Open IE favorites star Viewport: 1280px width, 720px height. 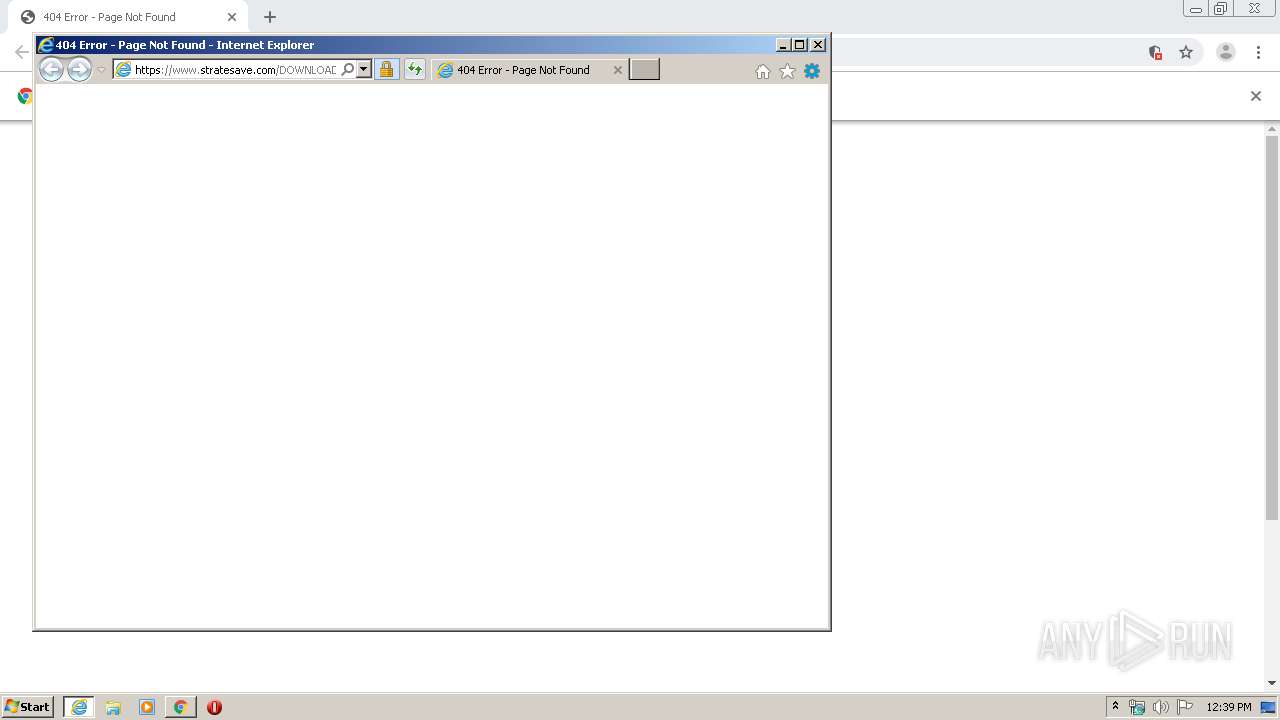[x=787, y=71]
